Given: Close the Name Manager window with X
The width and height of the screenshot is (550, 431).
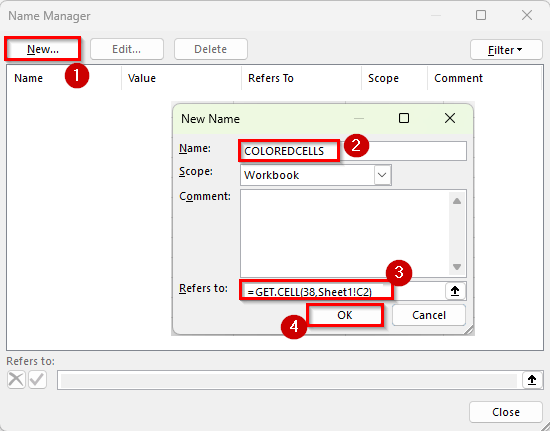Looking at the screenshot, I should click(527, 15).
